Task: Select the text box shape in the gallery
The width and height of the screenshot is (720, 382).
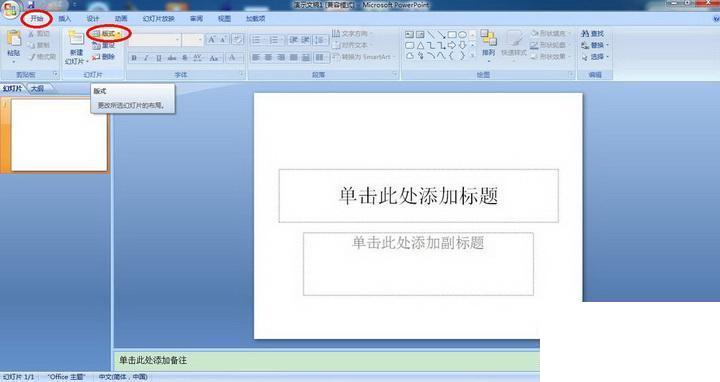Action: click(410, 34)
